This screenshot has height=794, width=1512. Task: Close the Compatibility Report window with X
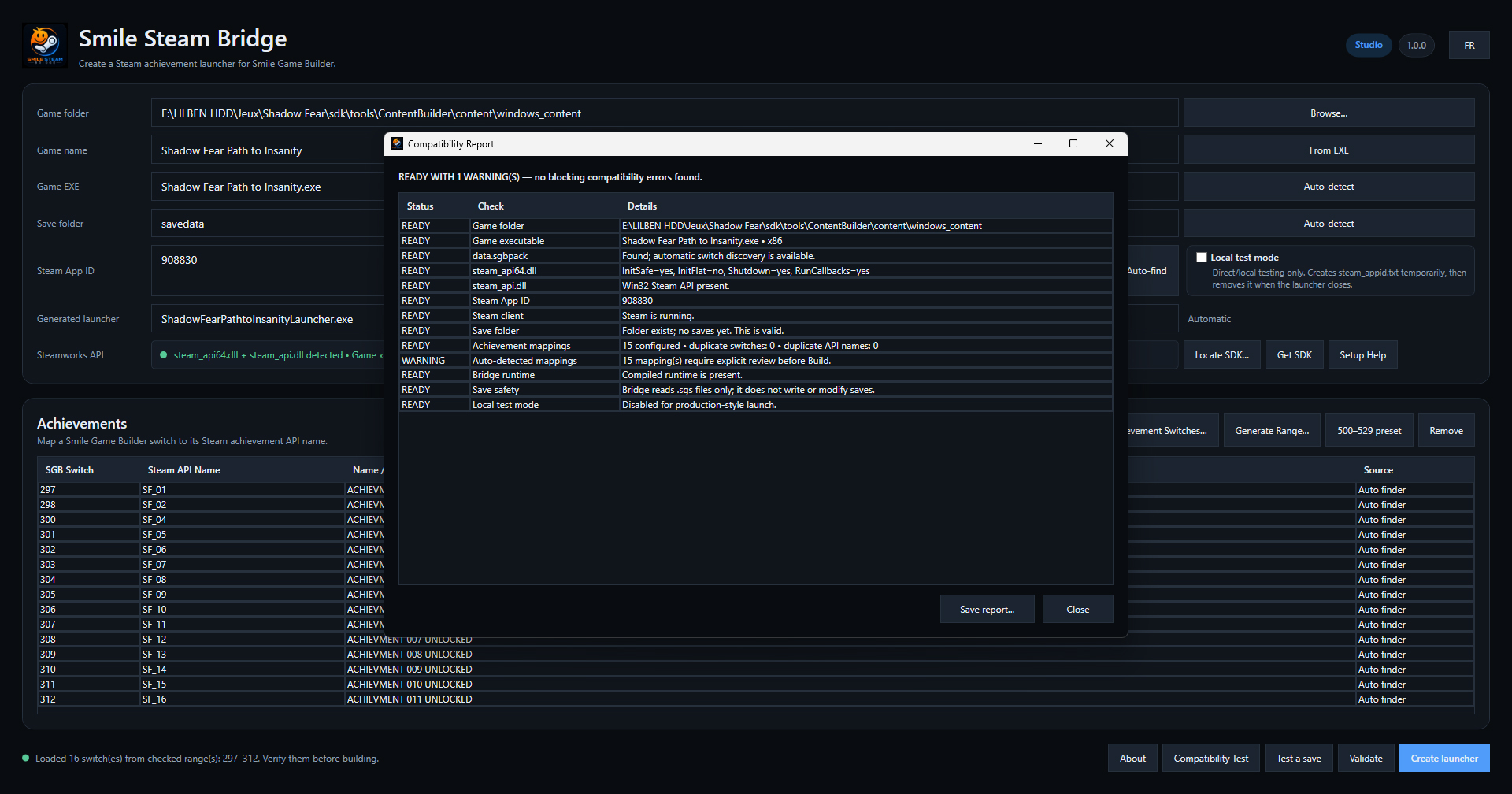1109,143
